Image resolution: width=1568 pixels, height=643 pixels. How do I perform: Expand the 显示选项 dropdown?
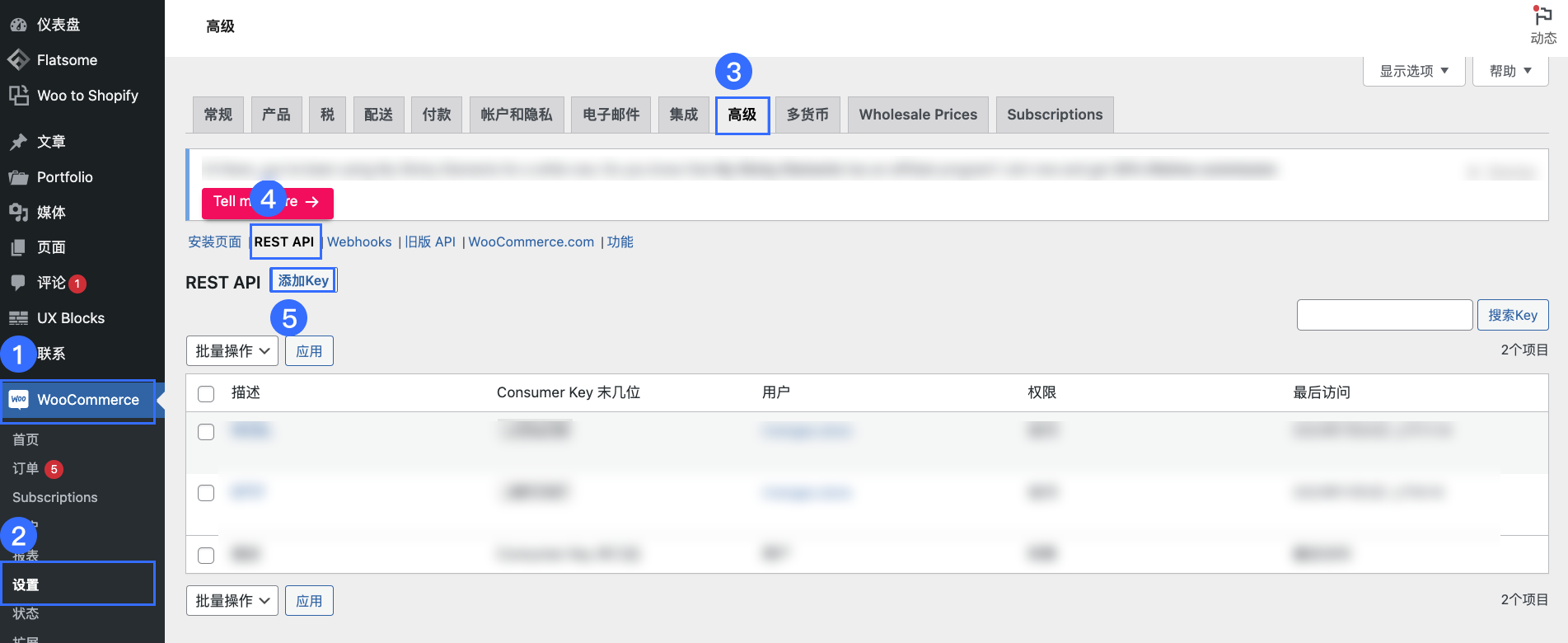click(x=1414, y=71)
